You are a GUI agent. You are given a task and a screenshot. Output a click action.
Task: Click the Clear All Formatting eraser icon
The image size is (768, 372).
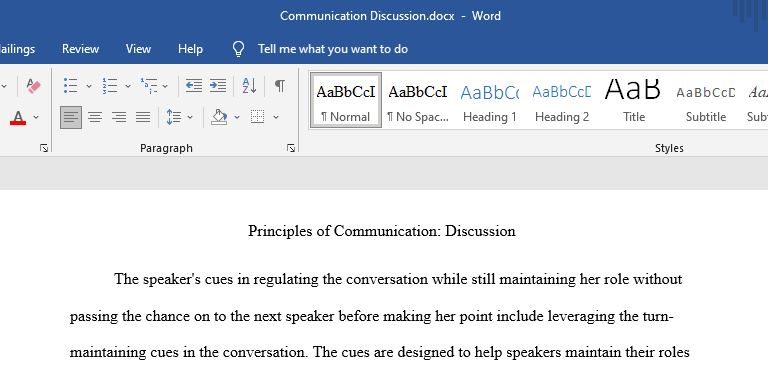(33, 86)
